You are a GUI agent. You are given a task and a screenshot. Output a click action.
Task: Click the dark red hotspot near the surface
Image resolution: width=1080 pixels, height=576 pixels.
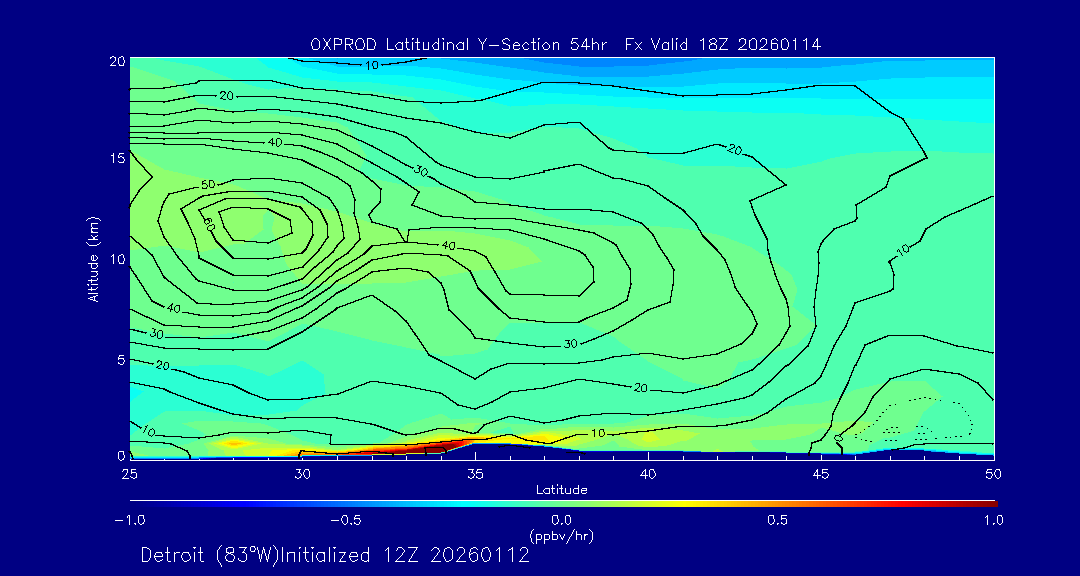pos(400,448)
